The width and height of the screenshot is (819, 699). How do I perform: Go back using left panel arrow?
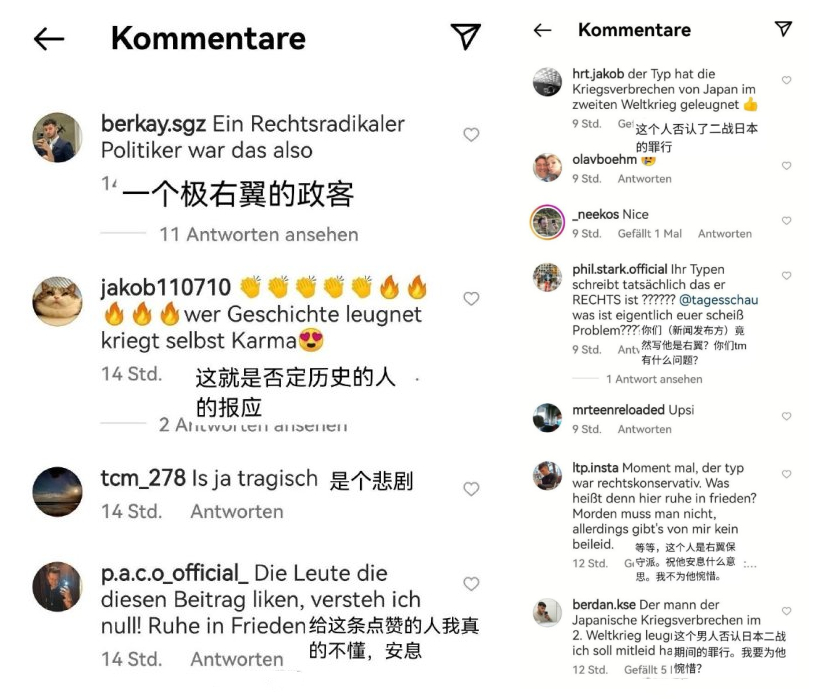click(x=49, y=39)
